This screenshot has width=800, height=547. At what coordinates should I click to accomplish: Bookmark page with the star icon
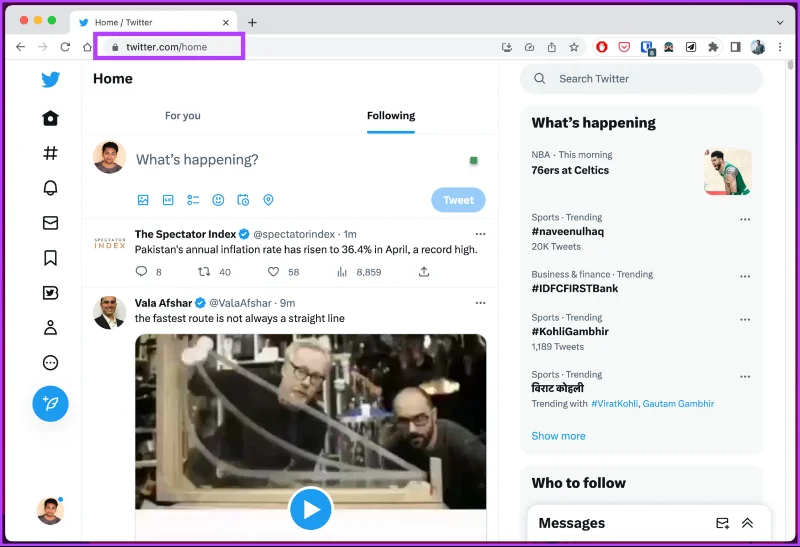(x=574, y=47)
